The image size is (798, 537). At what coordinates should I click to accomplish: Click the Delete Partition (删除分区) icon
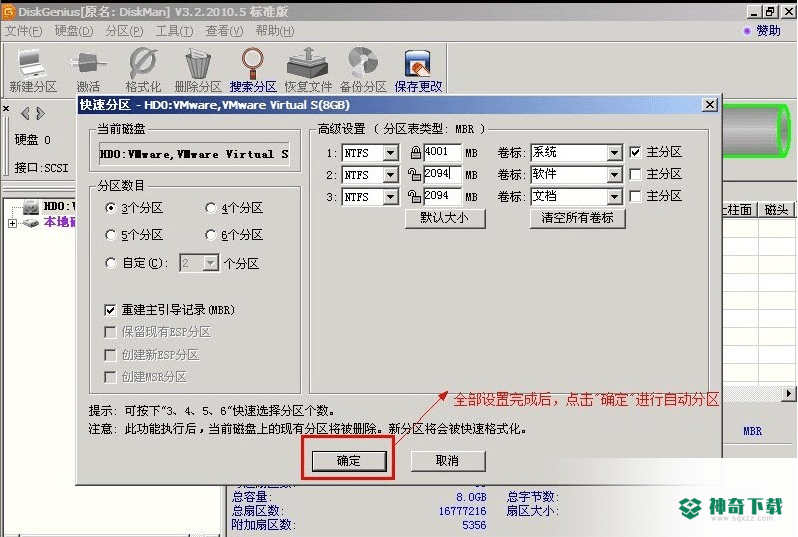pos(198,70)
